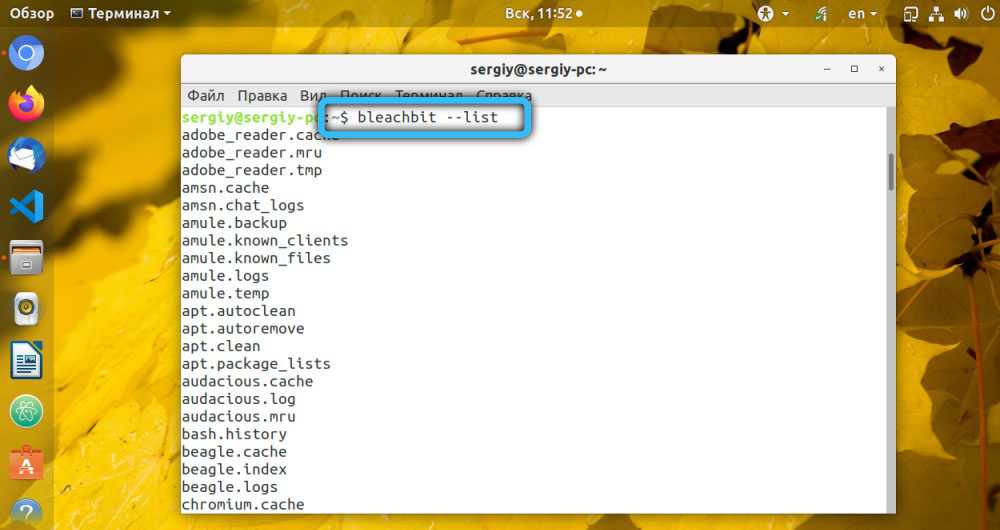Click the terminal vertical scrollbar thumb

(890, 171)
